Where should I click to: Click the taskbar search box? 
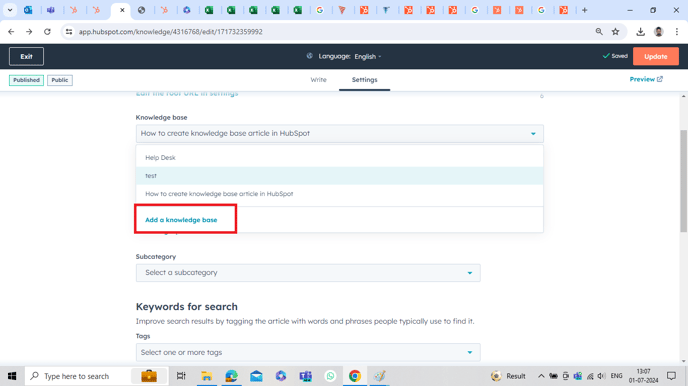pyautogui.click(x=97, y=376)
